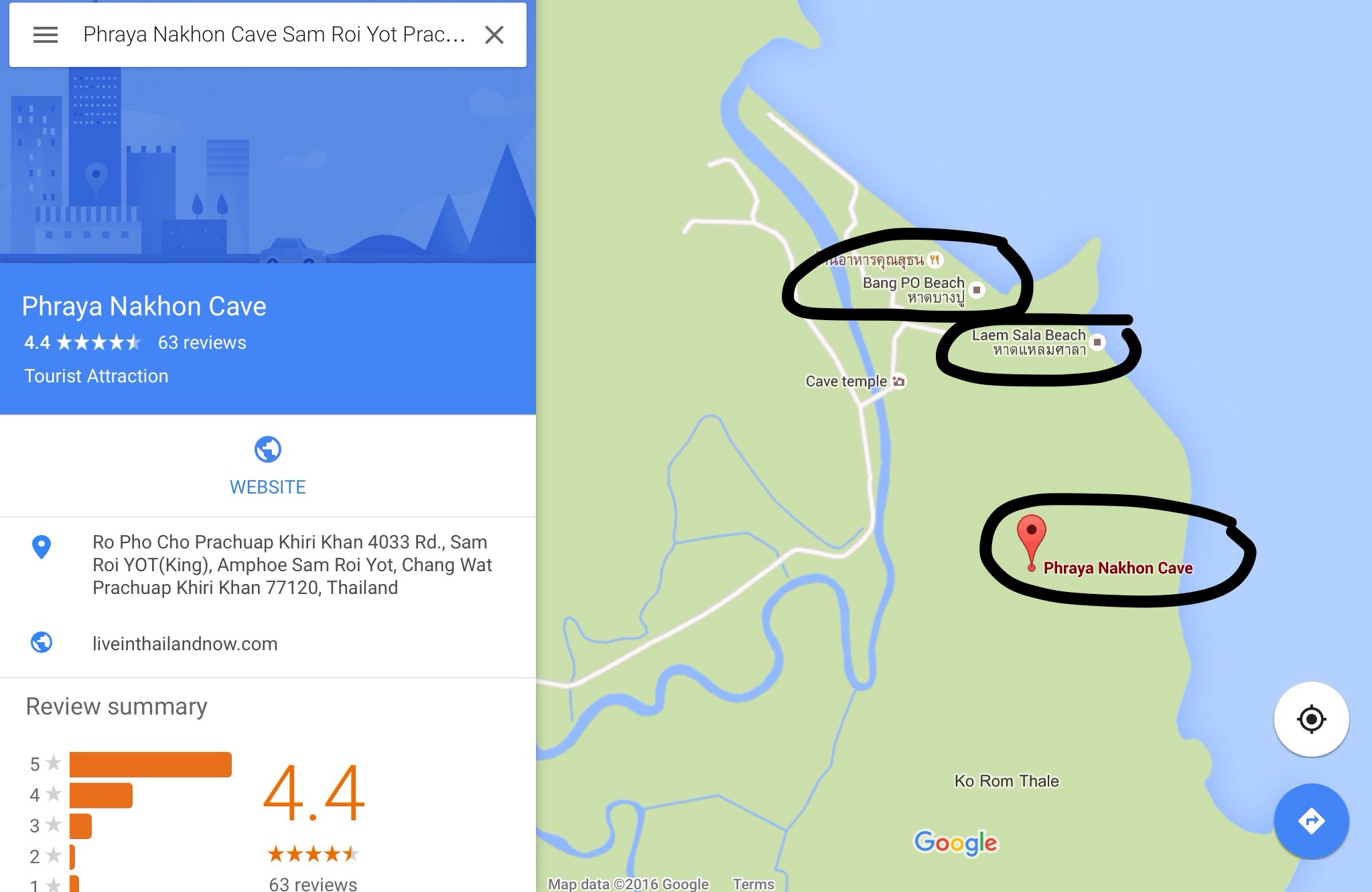Image resolution: width=1372 pixels, height=892 pixels.
Task: Click the search text field
Action: (275, 35)
